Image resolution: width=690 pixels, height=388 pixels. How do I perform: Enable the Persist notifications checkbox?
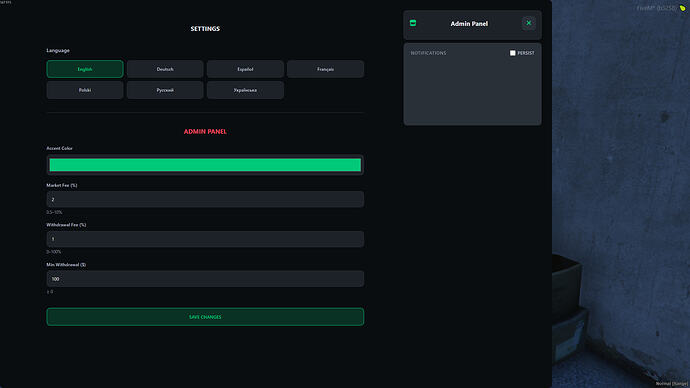pos(513,53)
